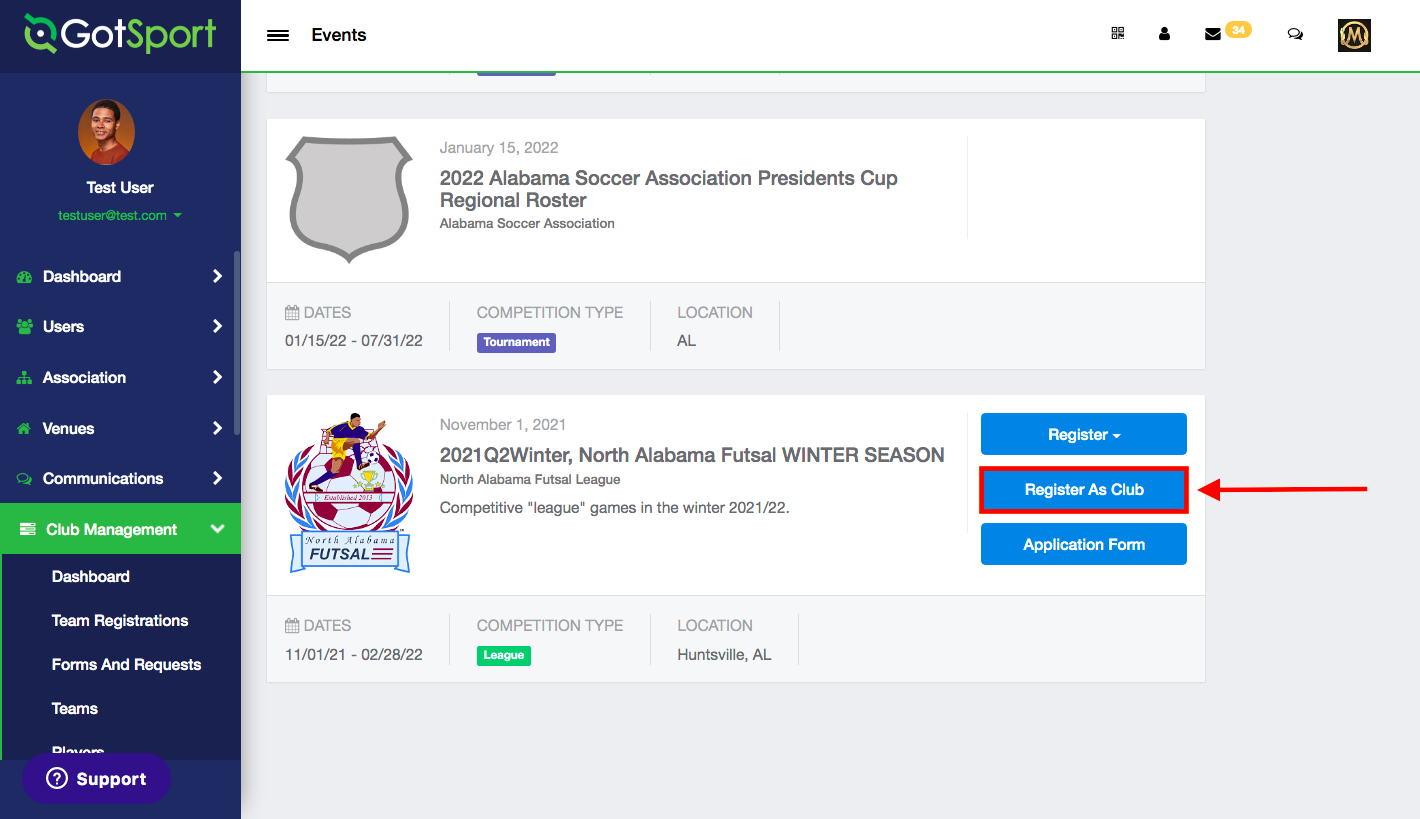Open the user profile icon in header
Viewport: 1420px width, 819px height.
pyautogui.click(x=1164, y=33)
